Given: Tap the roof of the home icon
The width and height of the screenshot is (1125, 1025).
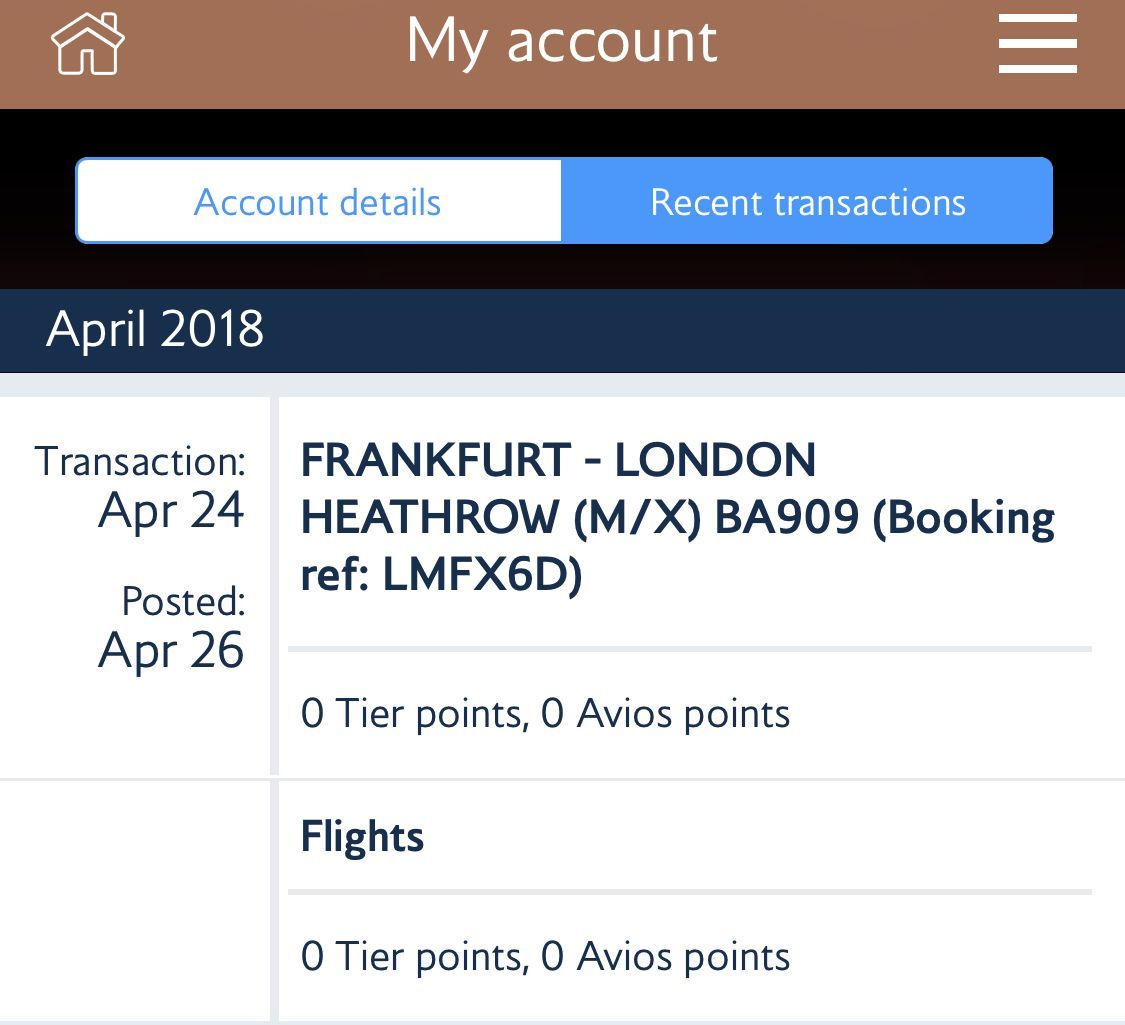Looking at the screenshot, I should pyautogui.click(x=88, y=29).
